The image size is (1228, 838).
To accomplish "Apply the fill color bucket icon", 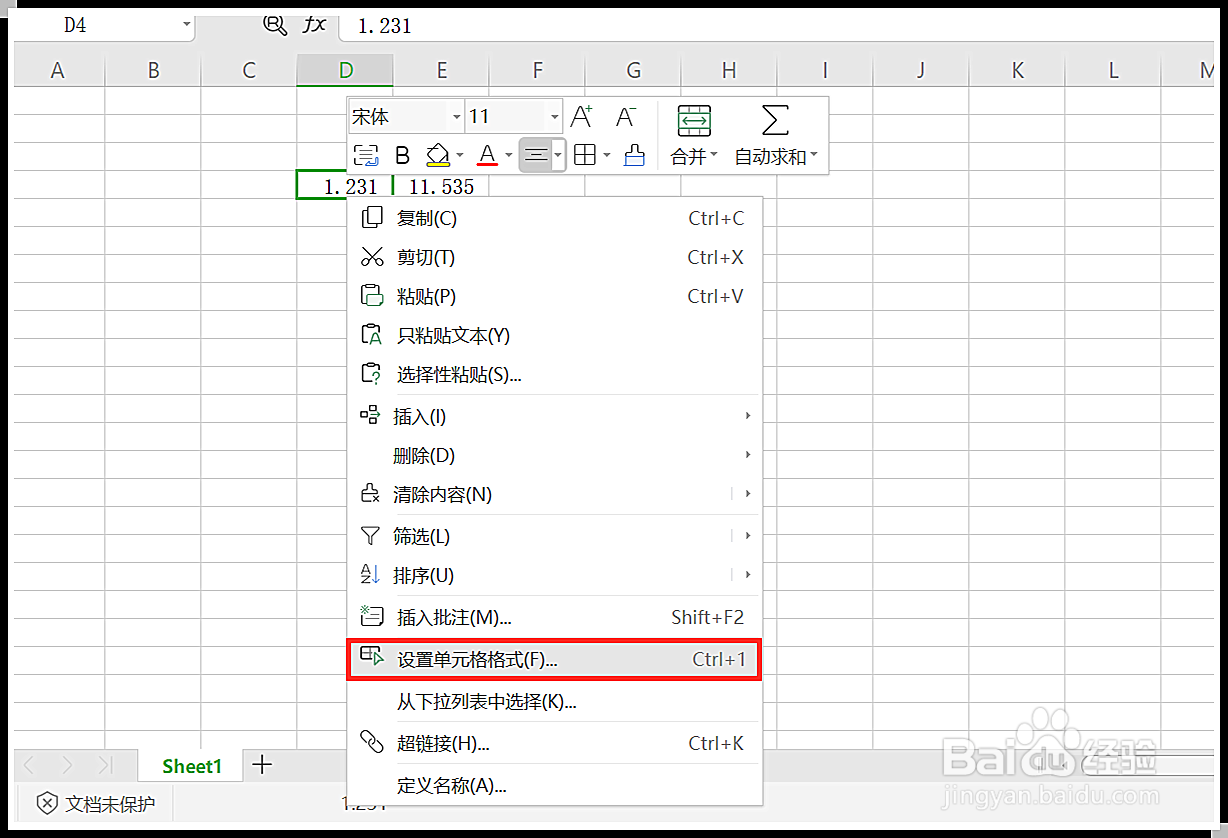I will pos(437,155).
